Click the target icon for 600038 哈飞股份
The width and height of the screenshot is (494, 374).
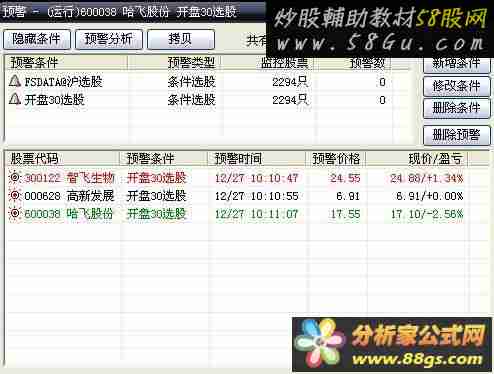pos(15,213)
